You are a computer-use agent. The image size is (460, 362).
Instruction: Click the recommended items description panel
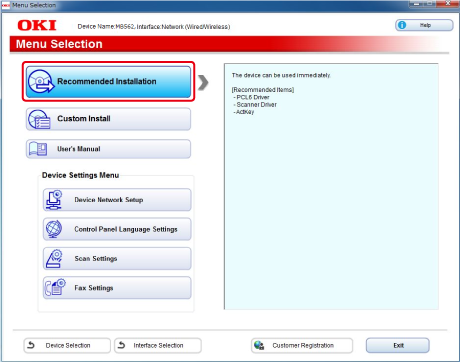point(331,187)
